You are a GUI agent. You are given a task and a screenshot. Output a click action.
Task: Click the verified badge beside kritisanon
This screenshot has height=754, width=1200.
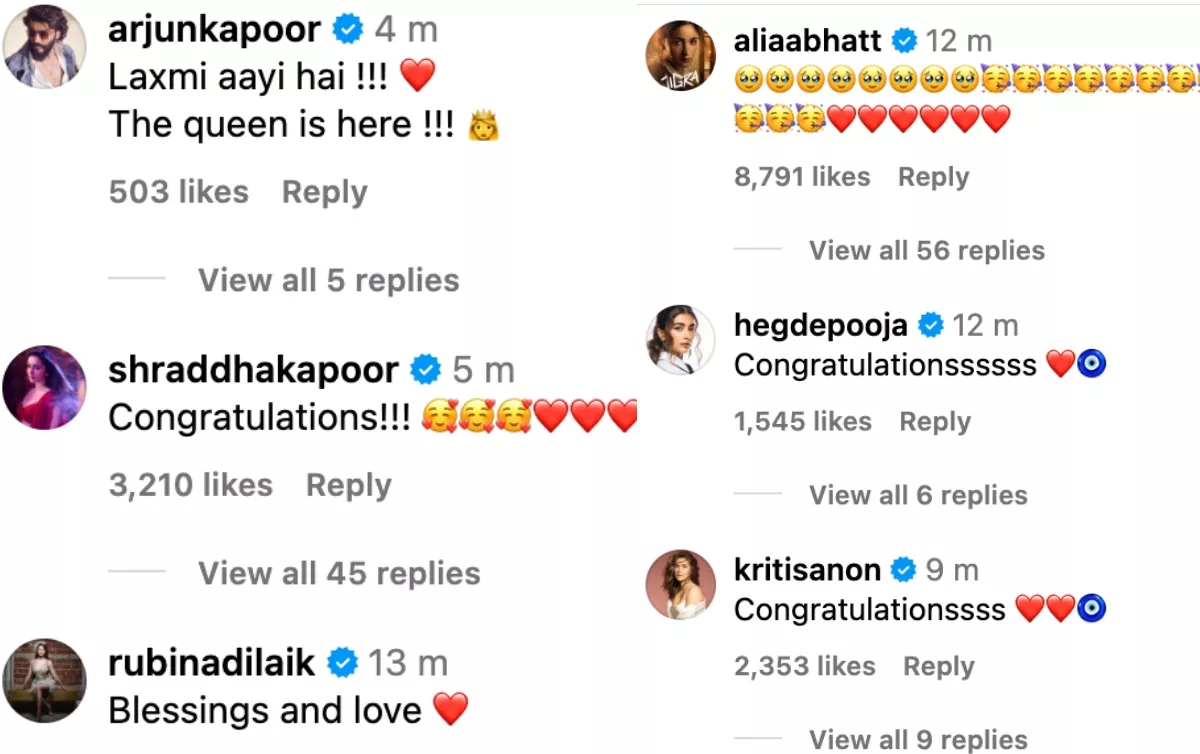903,570
